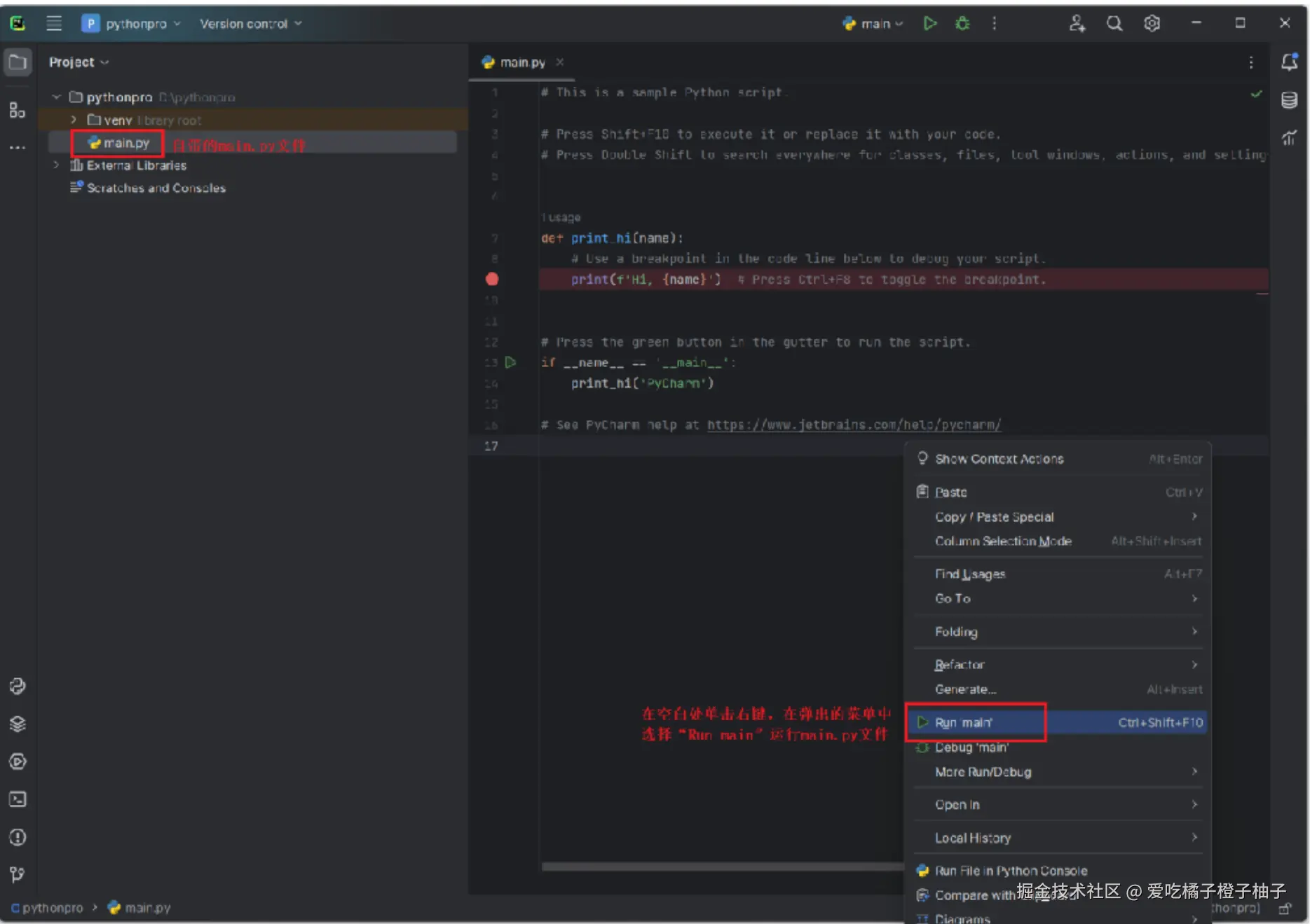
Task: Open the pythonpro project dropdown
Action: pos(132,24)
